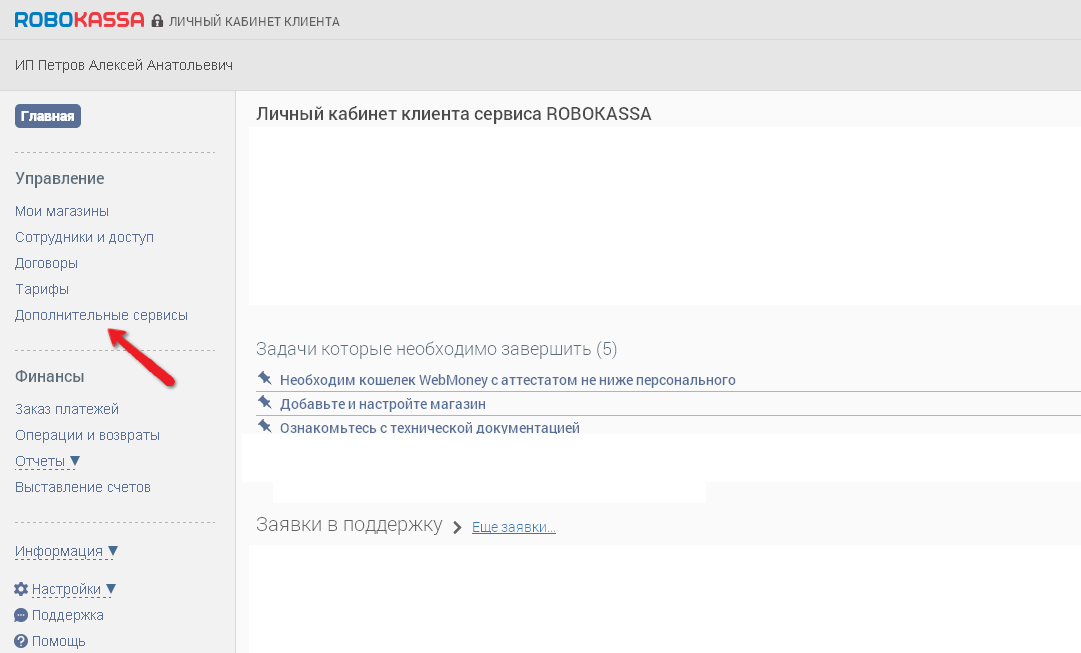Click the ROBOKASSA logo
Screen dimensions: 1081x653
click(x=79, y=19)
